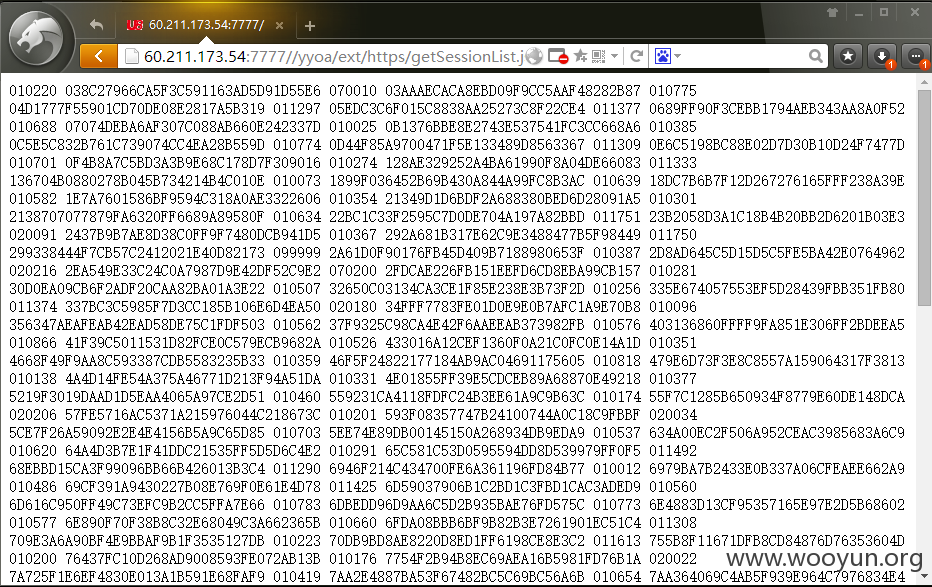Click hash 403136860FFFF9FA851E306FF2BDEEA5
This screenshot has width=932, height=587.
point(777,325)
